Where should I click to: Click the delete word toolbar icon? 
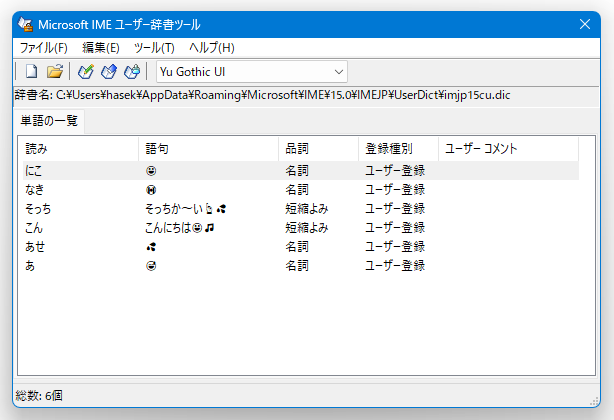132,72
